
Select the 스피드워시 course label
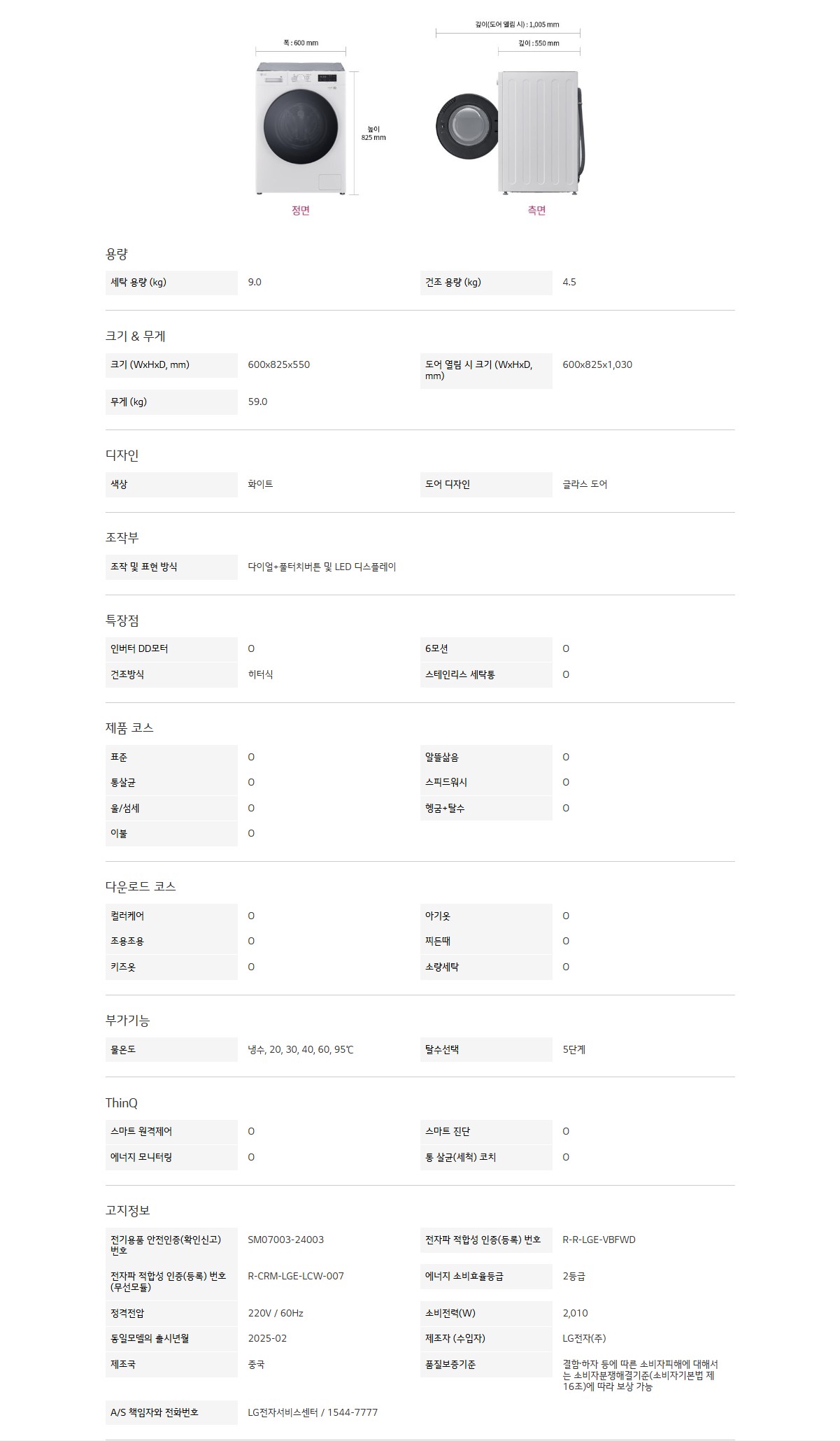[446, 783]
